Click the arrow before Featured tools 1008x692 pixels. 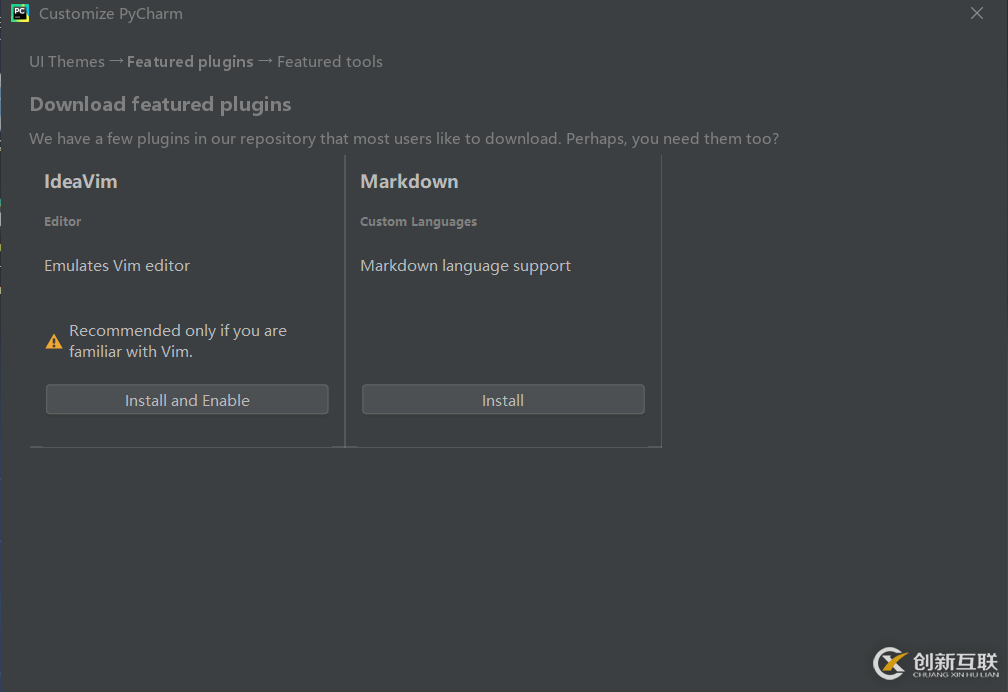pos(265,62)
